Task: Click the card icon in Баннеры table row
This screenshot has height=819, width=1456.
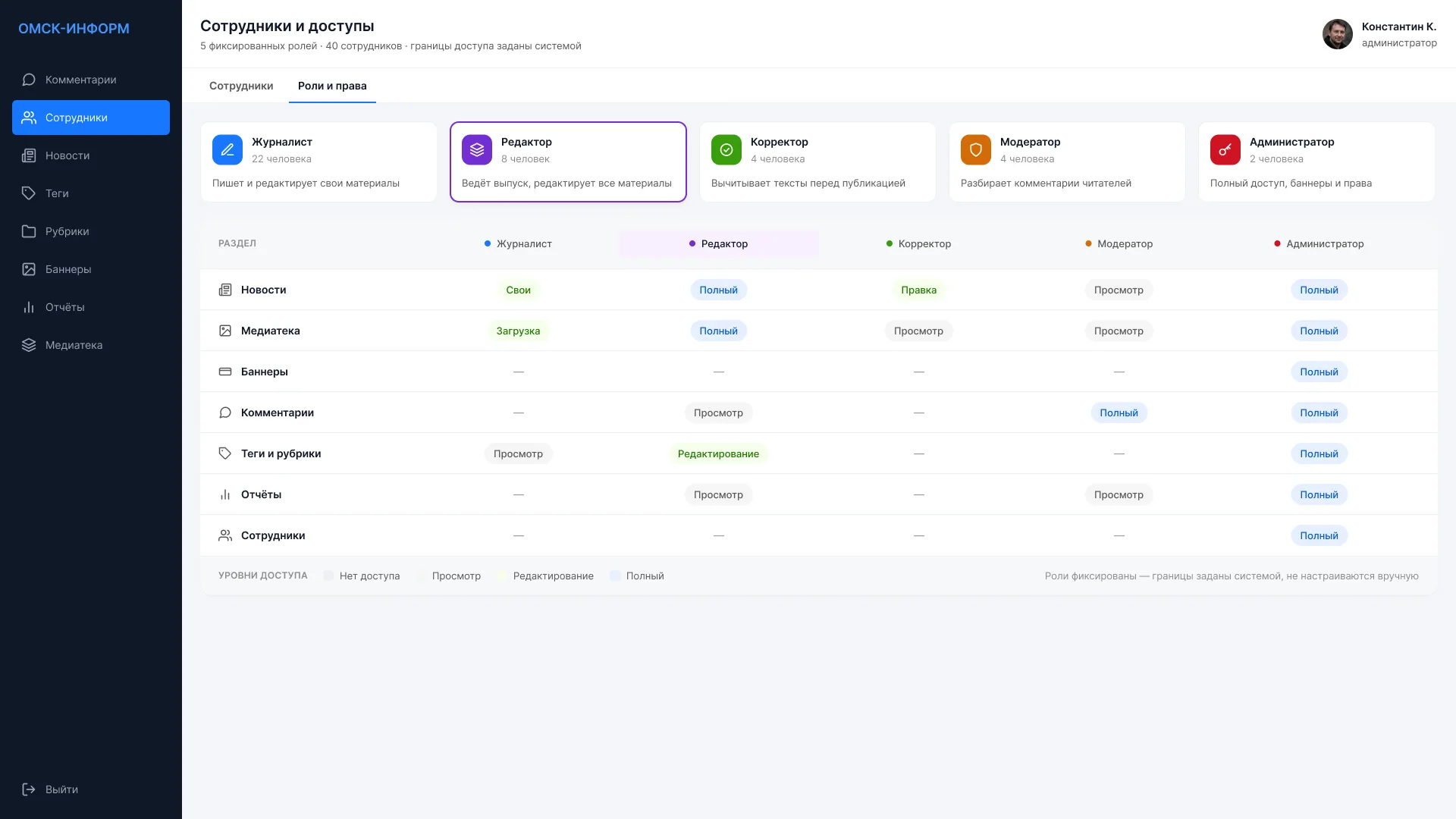Action: pyautogui.click(x=225, y=372)
